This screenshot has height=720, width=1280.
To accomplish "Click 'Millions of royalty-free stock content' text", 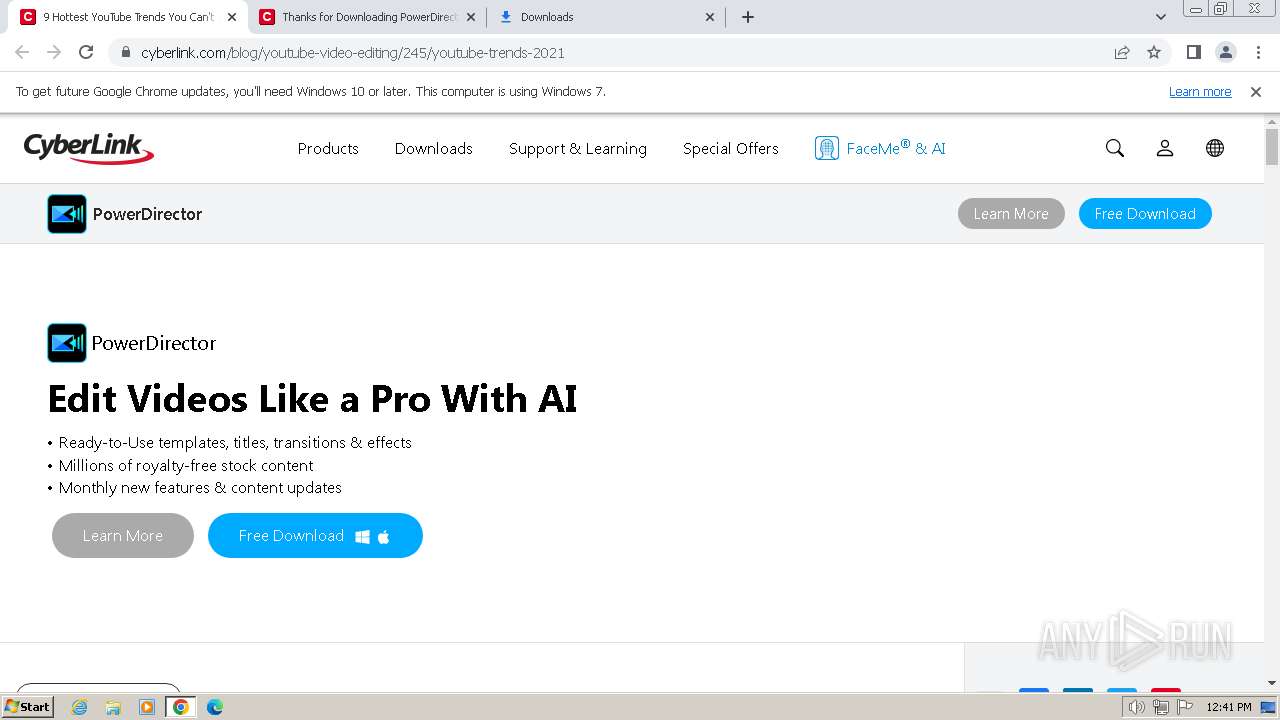I will click(x=186, y=466).
